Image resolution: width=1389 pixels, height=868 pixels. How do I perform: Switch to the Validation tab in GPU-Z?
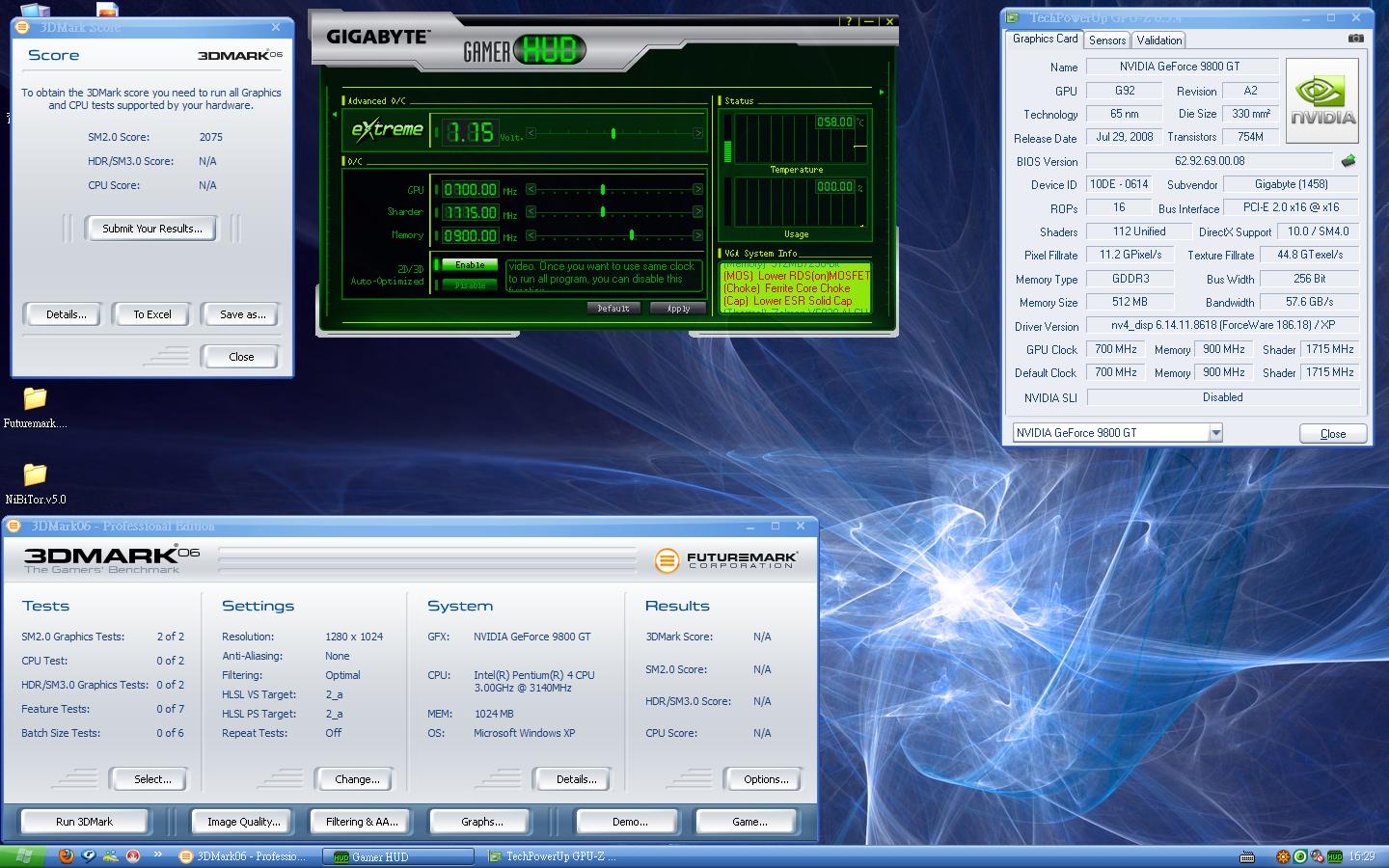coord(1158,41)
